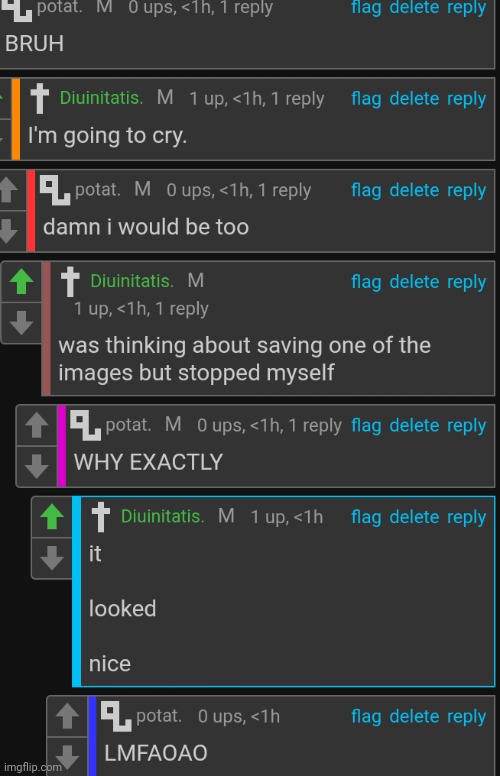Image resolution: width=500 pixels, height=776 pixels.
Task: Toggle green upvote on "it looked nice" comment
Action: (52, 517)
